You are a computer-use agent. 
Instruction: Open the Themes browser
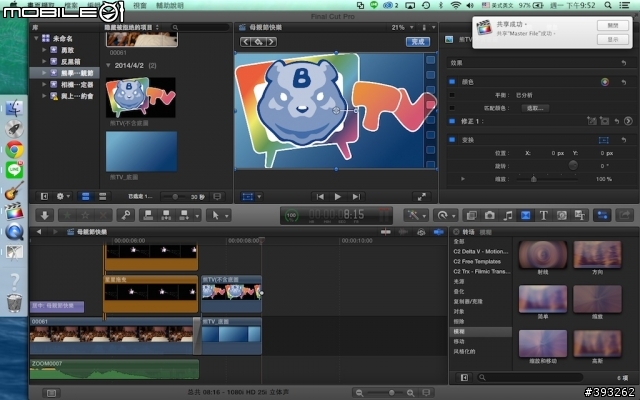pyautogui.click(x=580, y=215)
